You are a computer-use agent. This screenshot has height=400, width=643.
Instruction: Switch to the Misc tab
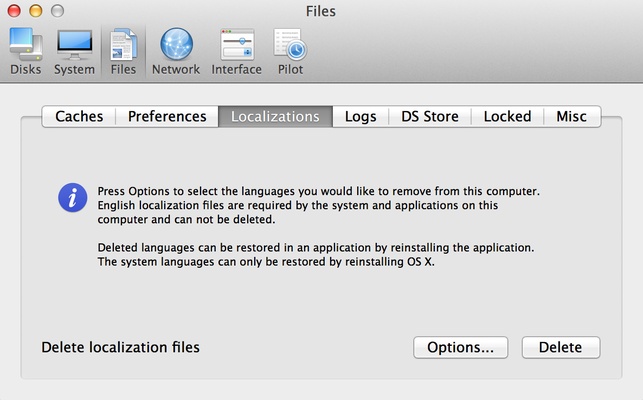572,116
